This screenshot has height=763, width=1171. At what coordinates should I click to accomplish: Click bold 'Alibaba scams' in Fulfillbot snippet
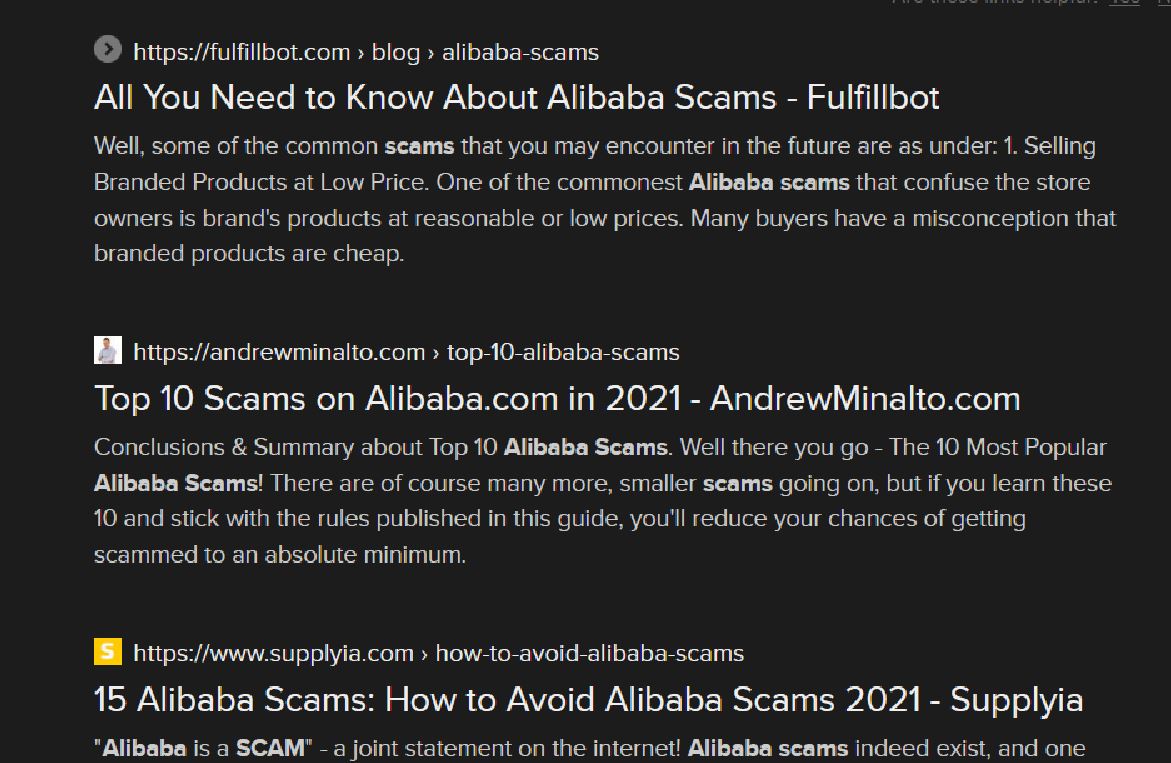coord(769,182)
